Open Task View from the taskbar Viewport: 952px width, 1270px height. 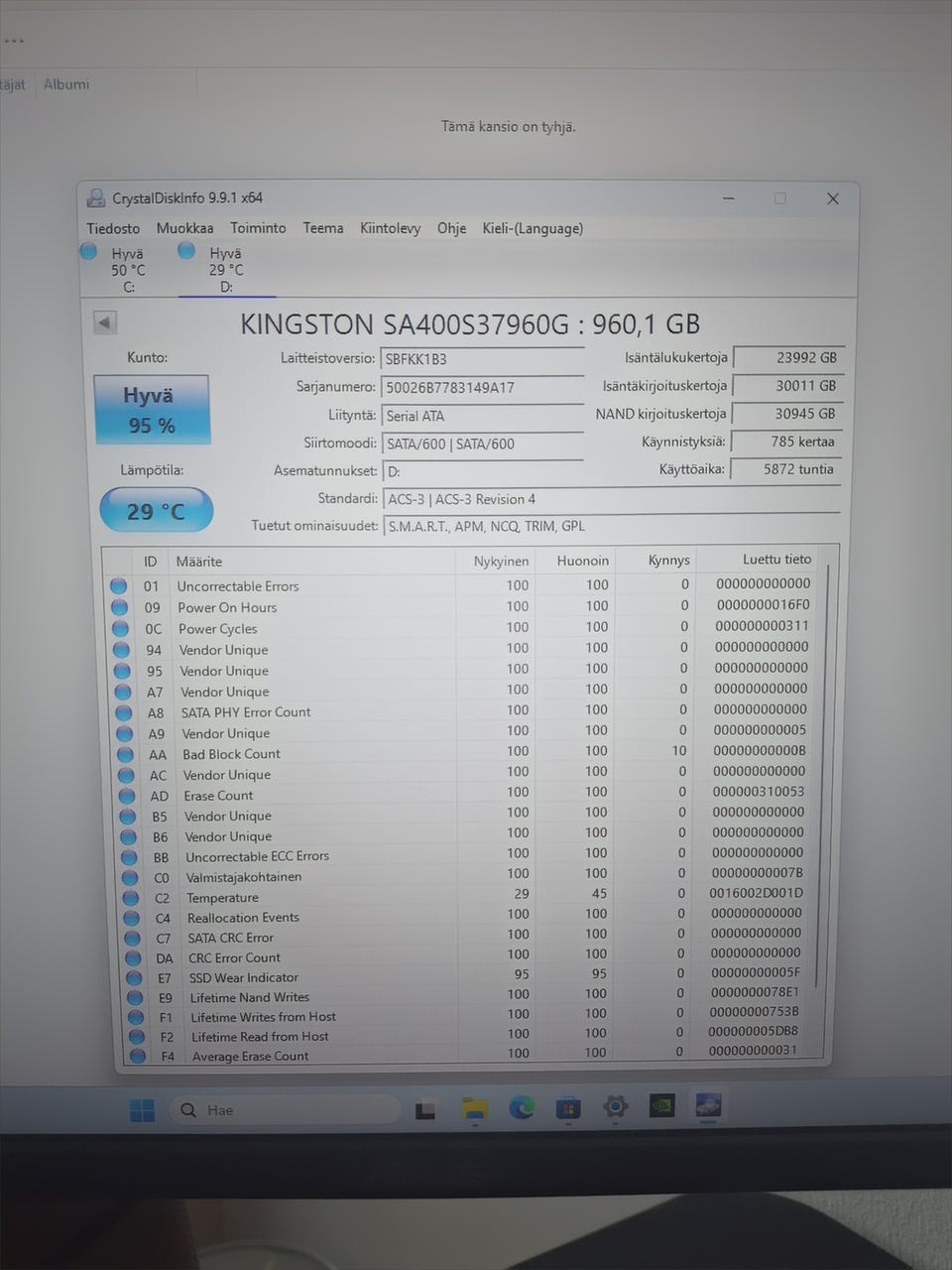click(x=425, y=1110)
